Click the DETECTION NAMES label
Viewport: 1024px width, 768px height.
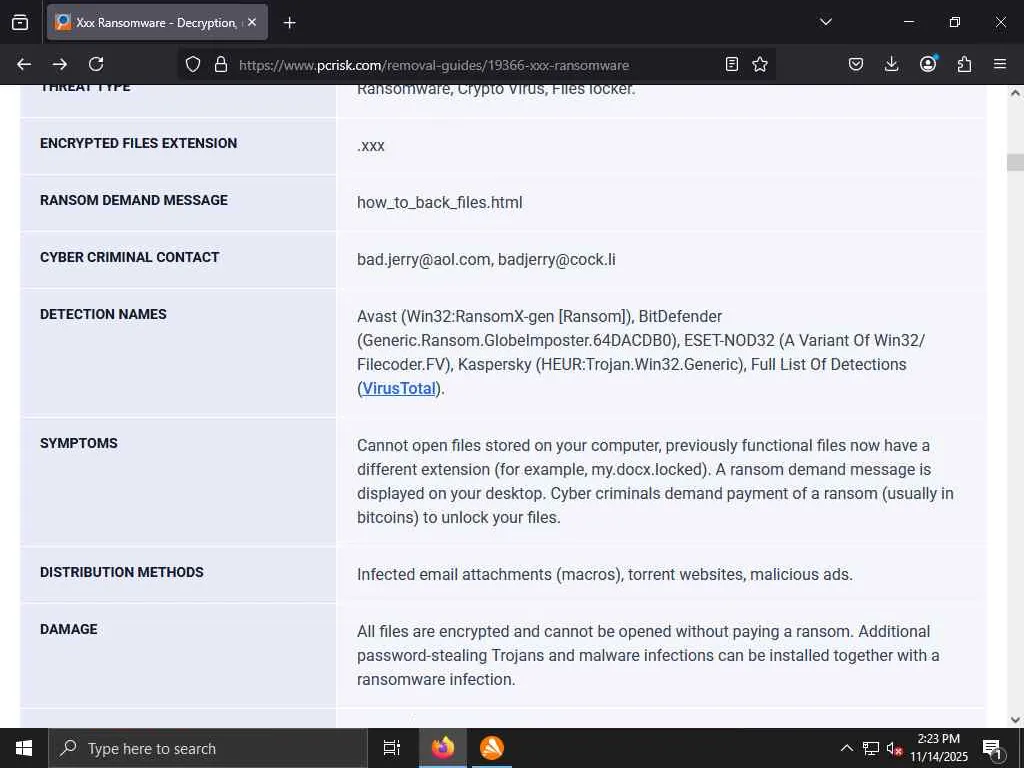pyautogui.click(x=103, y=314)
